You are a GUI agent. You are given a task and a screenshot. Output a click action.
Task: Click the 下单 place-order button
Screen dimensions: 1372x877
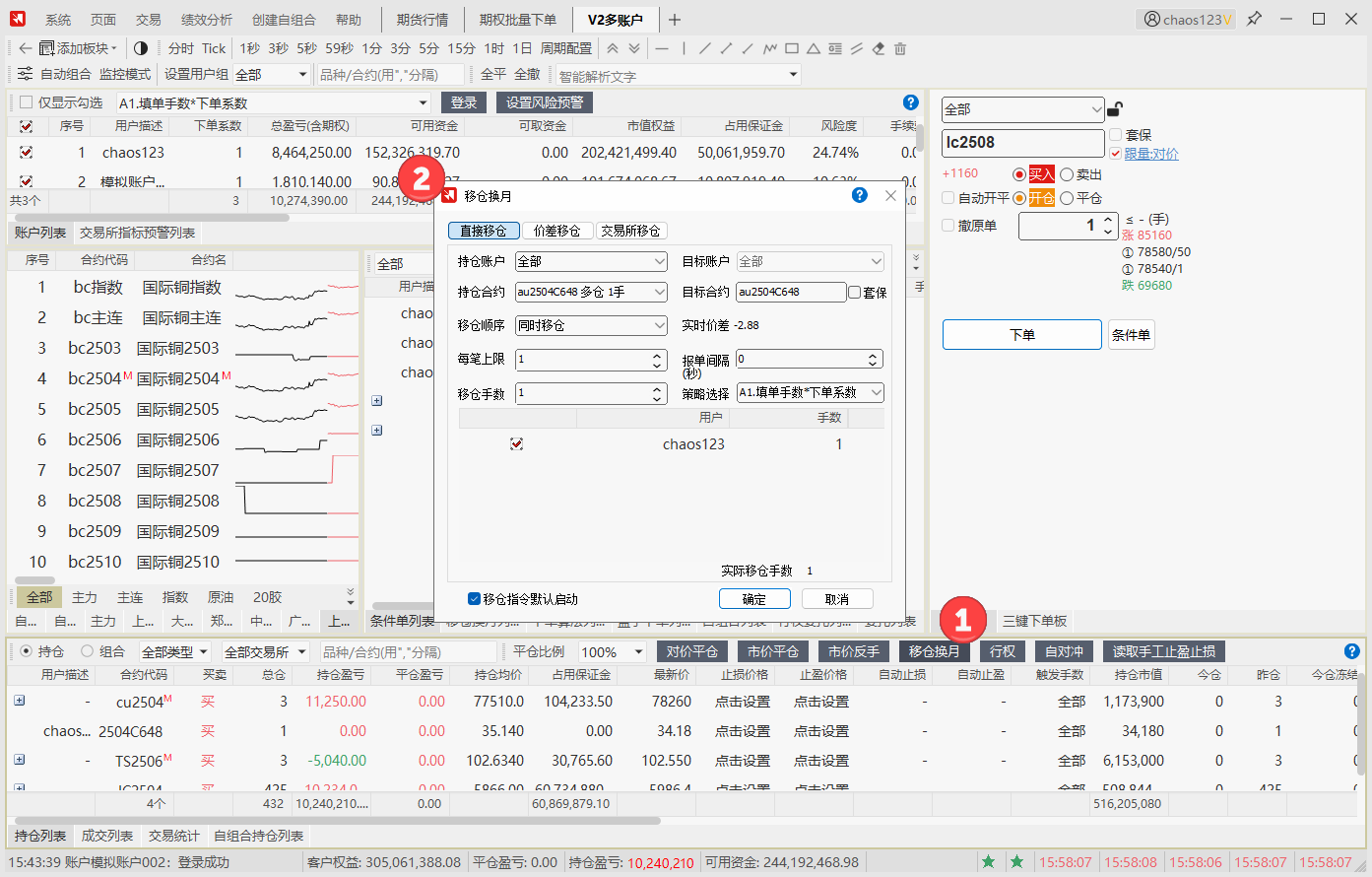(1022, 335)
